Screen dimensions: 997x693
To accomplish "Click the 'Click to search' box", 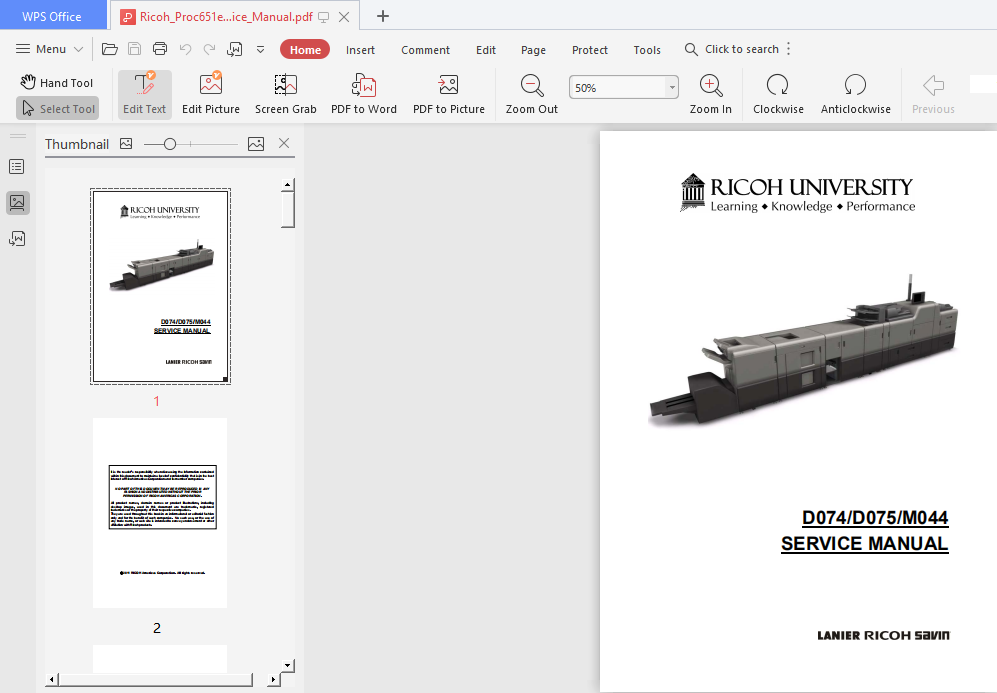I will pos(732,49).
